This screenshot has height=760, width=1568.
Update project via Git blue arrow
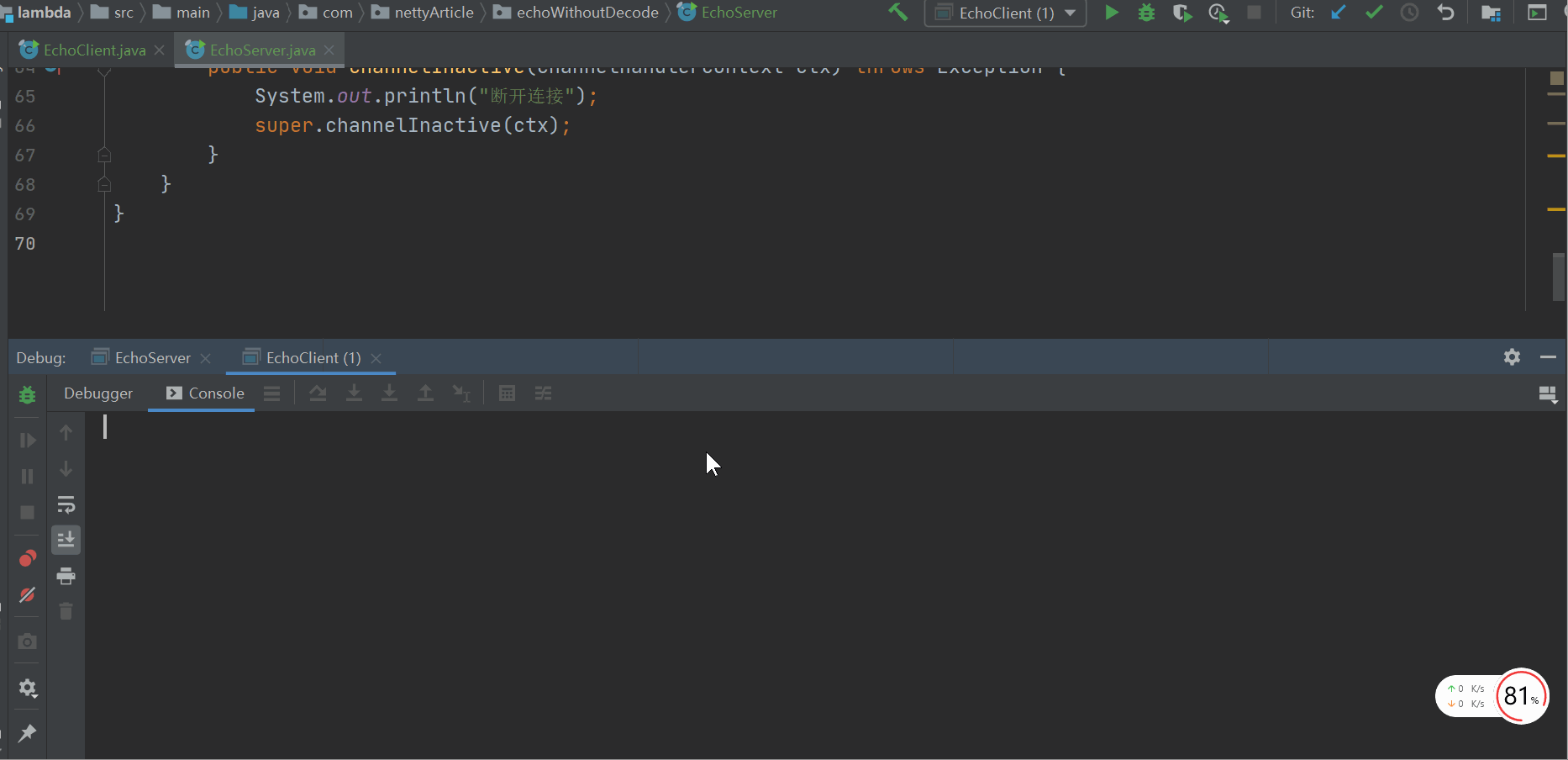pos(1339,13)
